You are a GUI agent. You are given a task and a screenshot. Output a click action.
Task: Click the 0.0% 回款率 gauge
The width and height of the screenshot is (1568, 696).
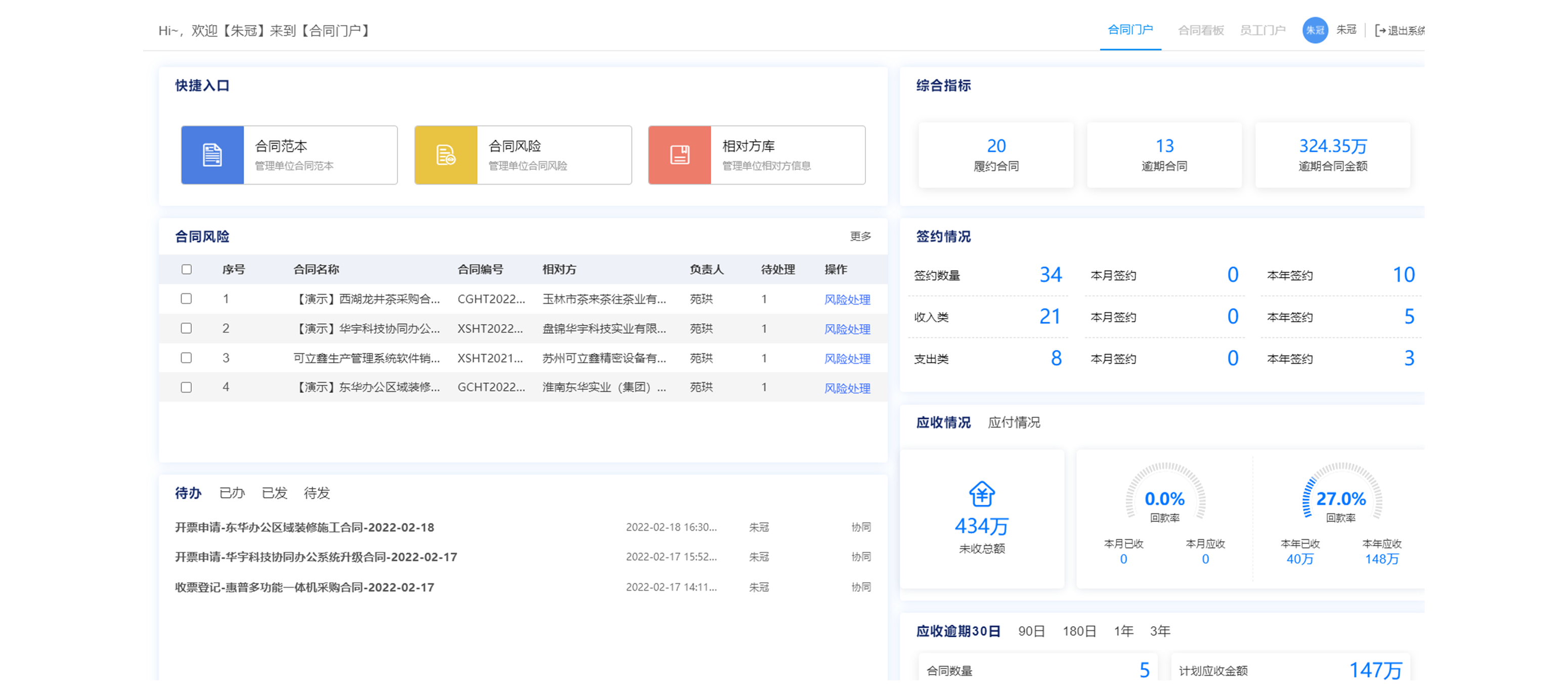pyautogui.click(x=1164, y=499)
